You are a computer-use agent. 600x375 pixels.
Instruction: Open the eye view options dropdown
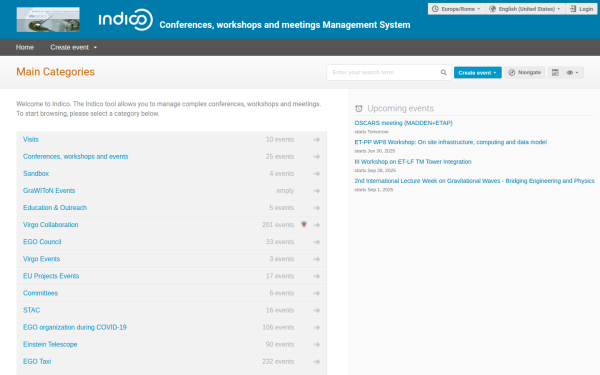[573, 72]
